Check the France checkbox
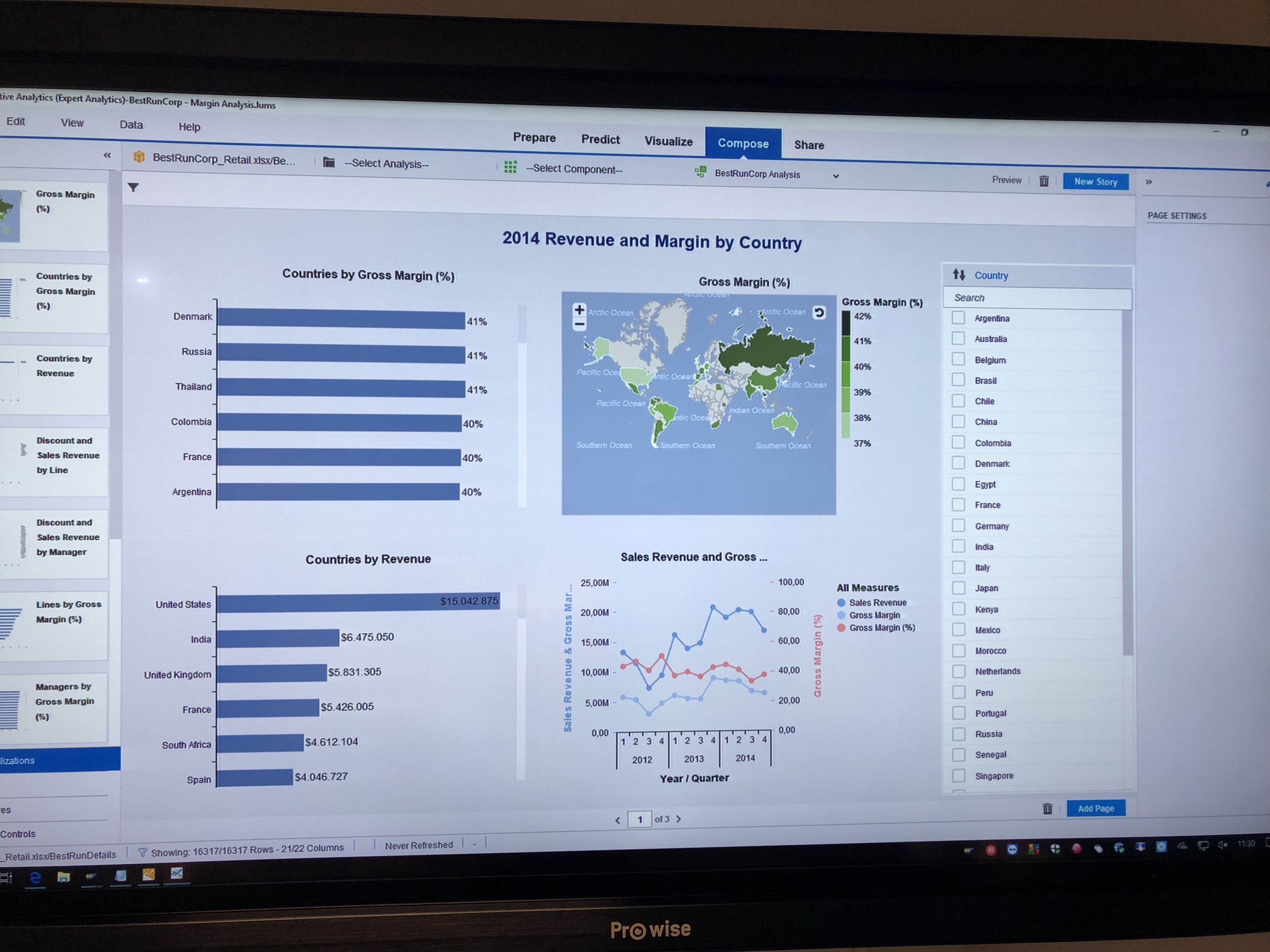The width and height of the screenshot is (1270, 952). 958,504
